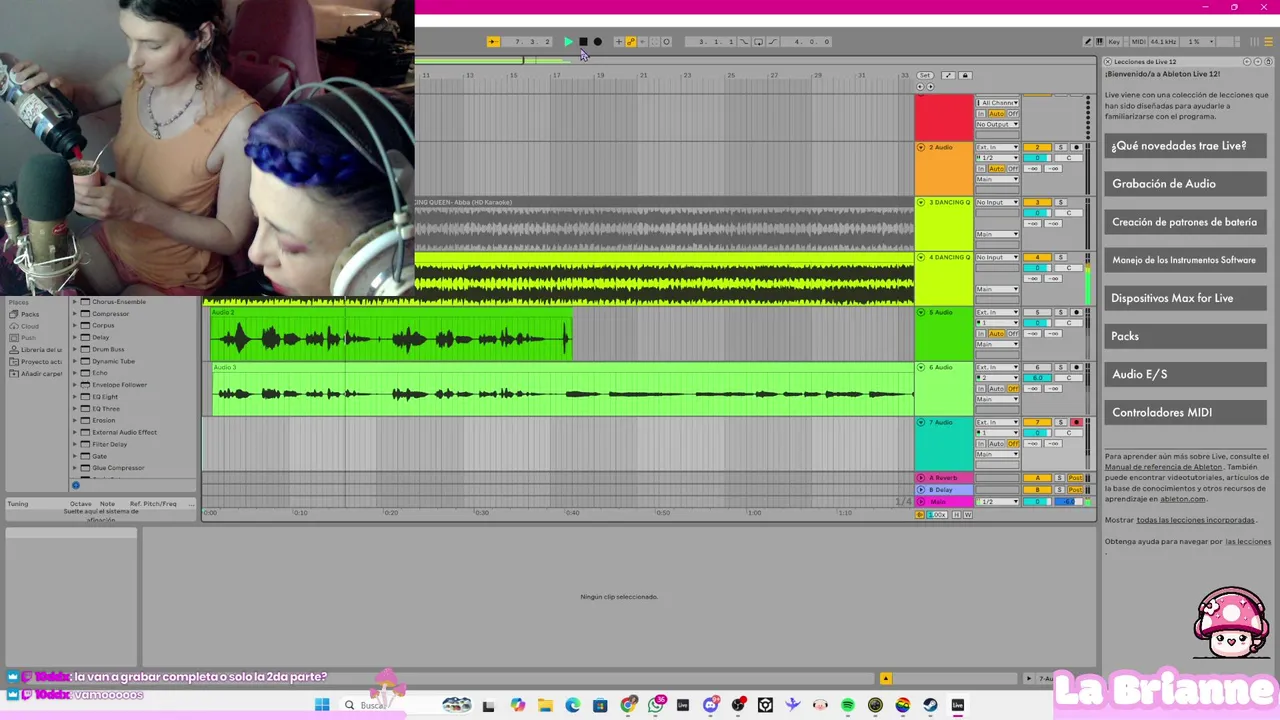Follow the ableton.com link
The height and width of the screenshot is (720, 1280).
1182,499
